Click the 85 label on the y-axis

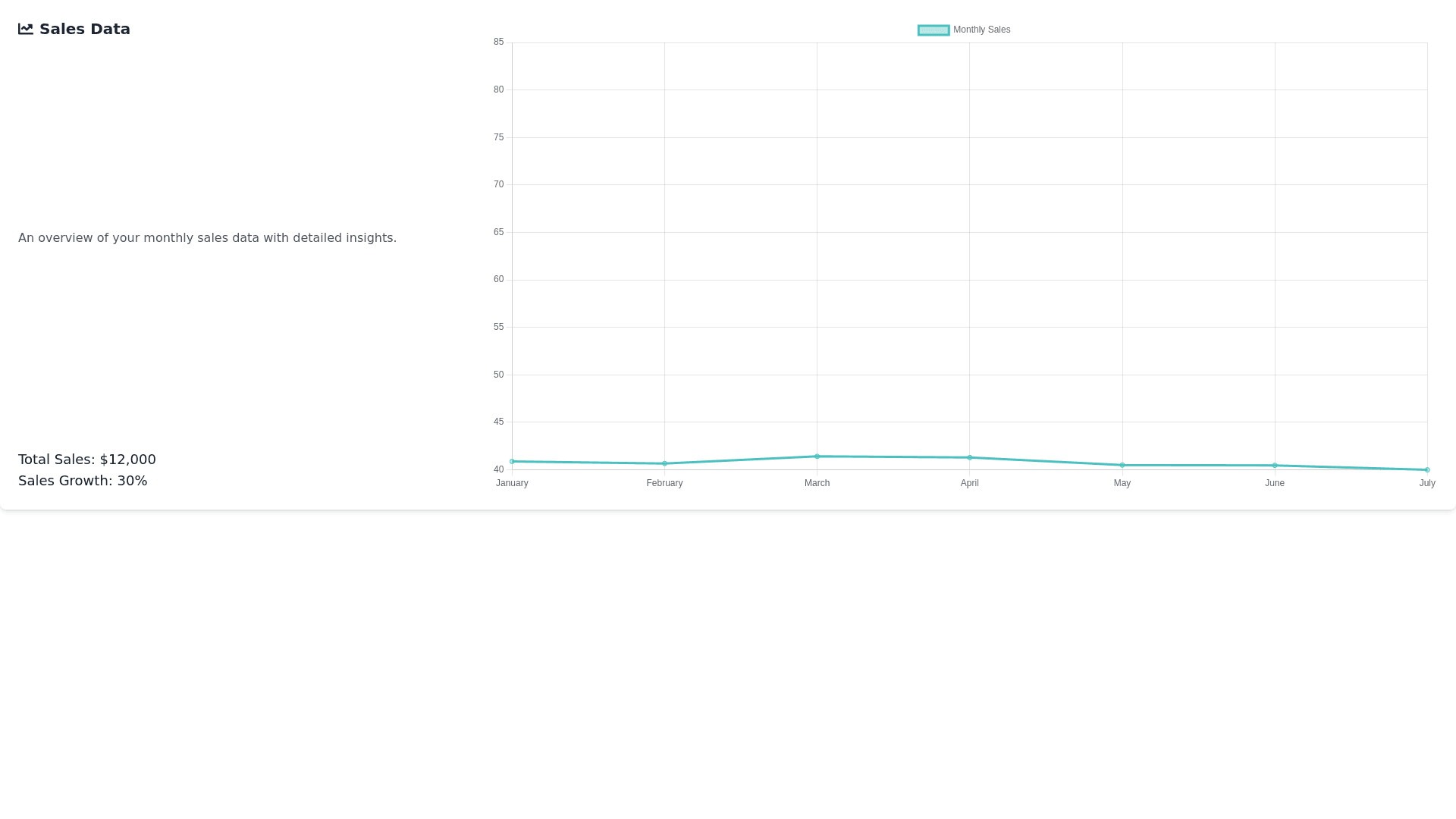click(498, 42)
